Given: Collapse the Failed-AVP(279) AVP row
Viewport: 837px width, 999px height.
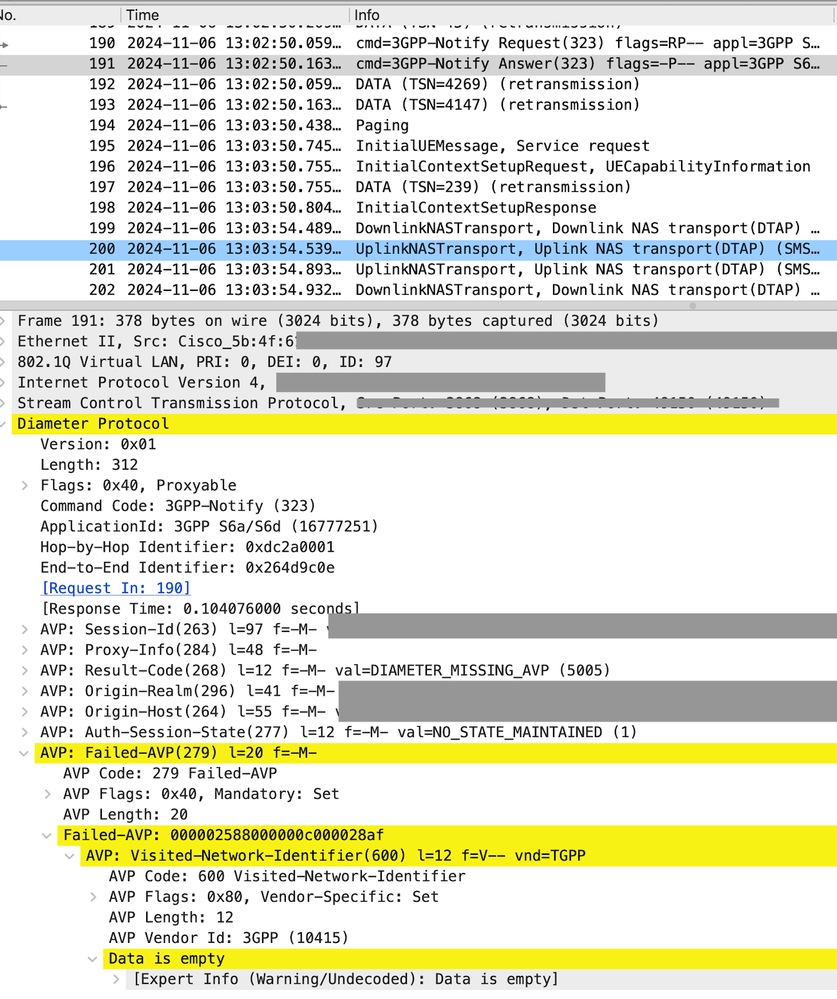Looking at the screenshot, I should point(24,753).
